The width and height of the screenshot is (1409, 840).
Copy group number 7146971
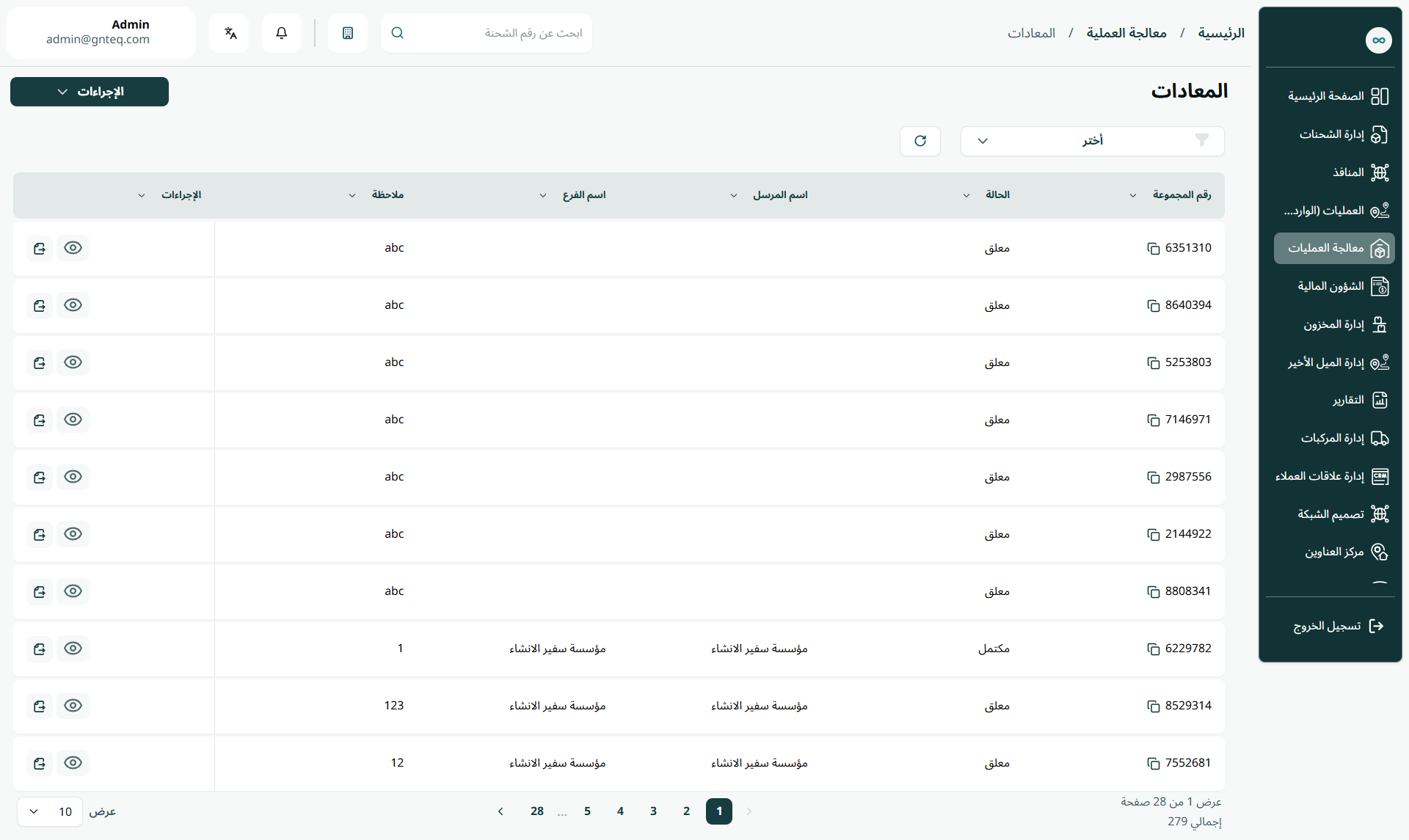pos(1153,420)
